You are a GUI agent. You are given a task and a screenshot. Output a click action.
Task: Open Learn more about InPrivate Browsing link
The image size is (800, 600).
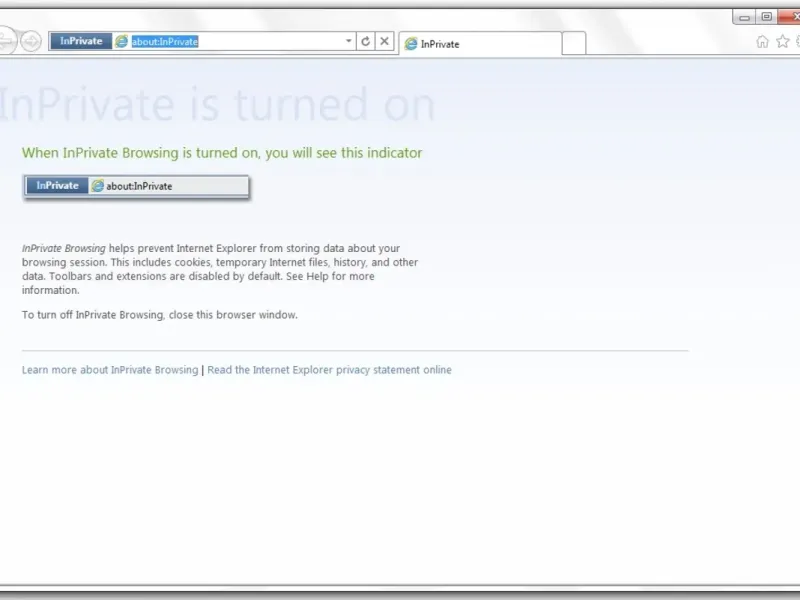(110, 370)
